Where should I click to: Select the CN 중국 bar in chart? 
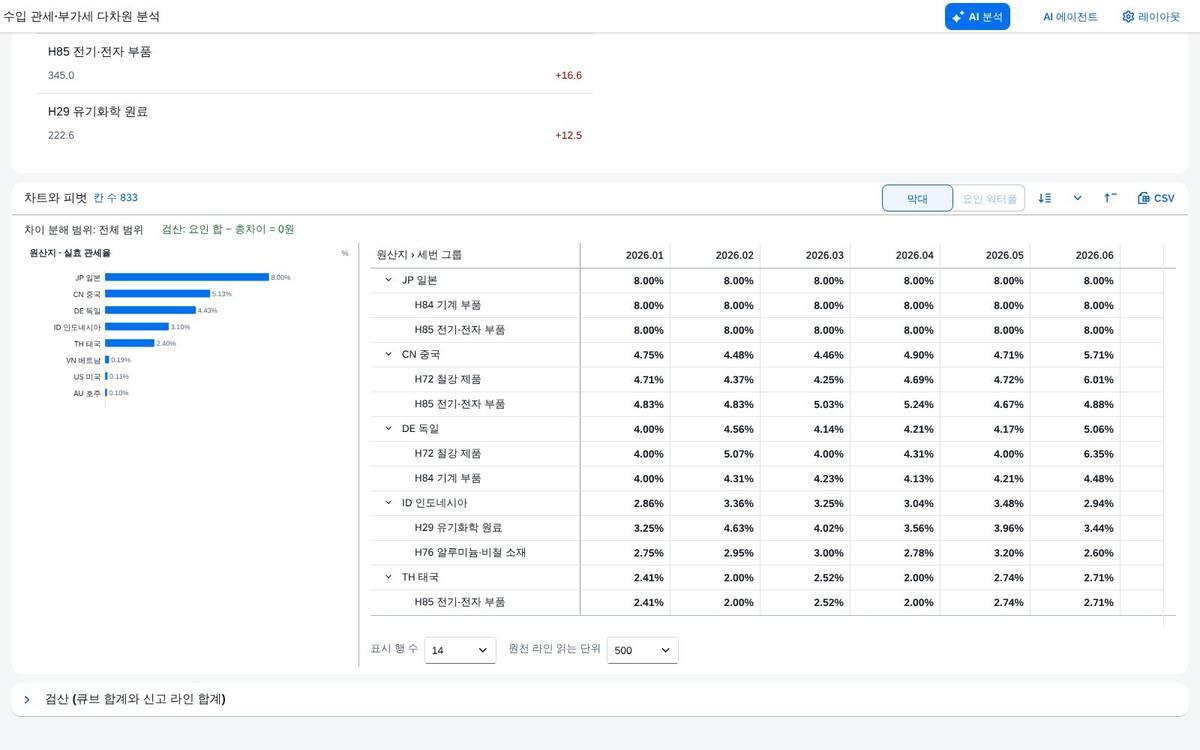point(157,294)
